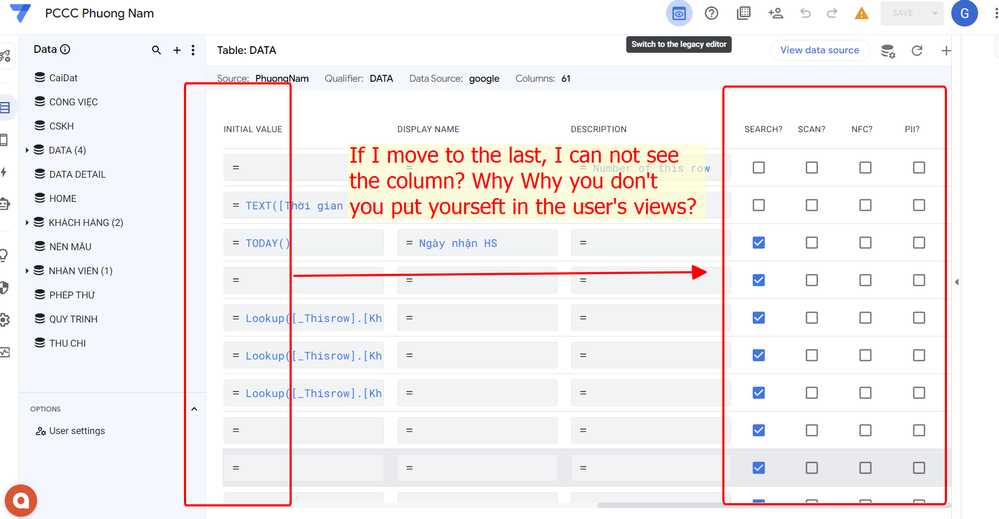Search data tables with magnifier icon

(x=156, y=50)
